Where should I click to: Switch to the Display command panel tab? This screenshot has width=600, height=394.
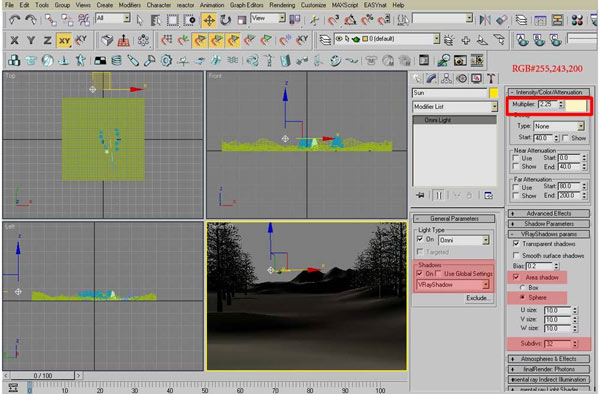coord(476,79)
